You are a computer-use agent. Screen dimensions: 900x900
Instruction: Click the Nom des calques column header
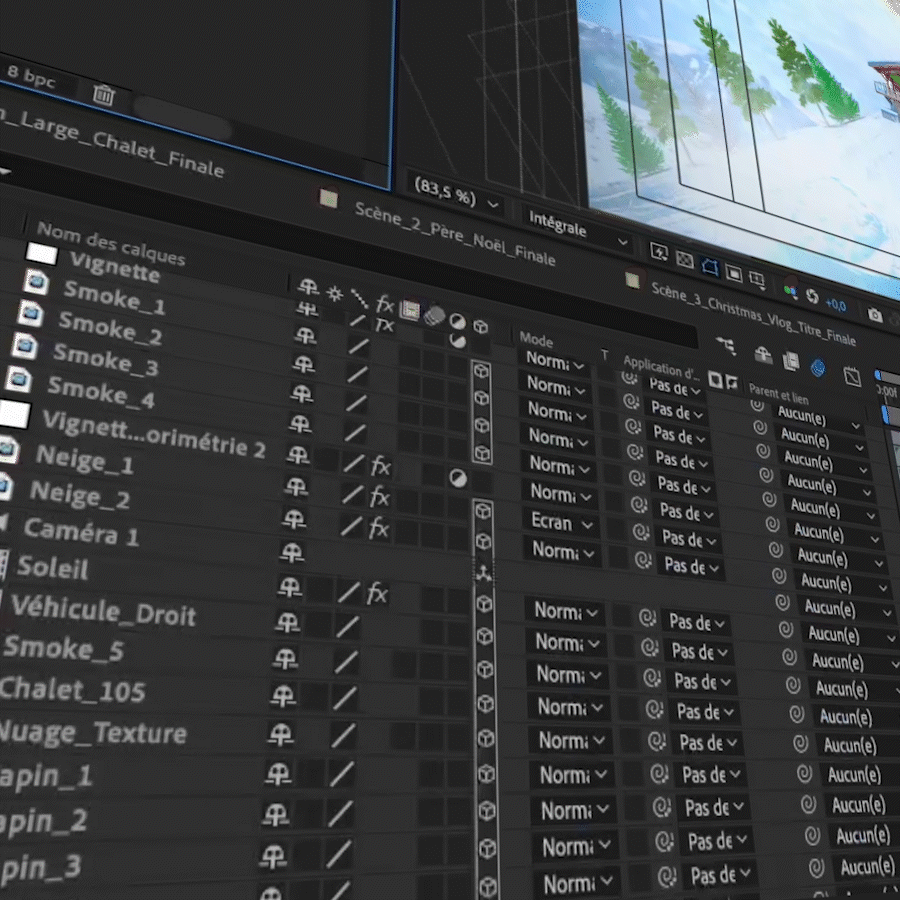click(110, 243)
